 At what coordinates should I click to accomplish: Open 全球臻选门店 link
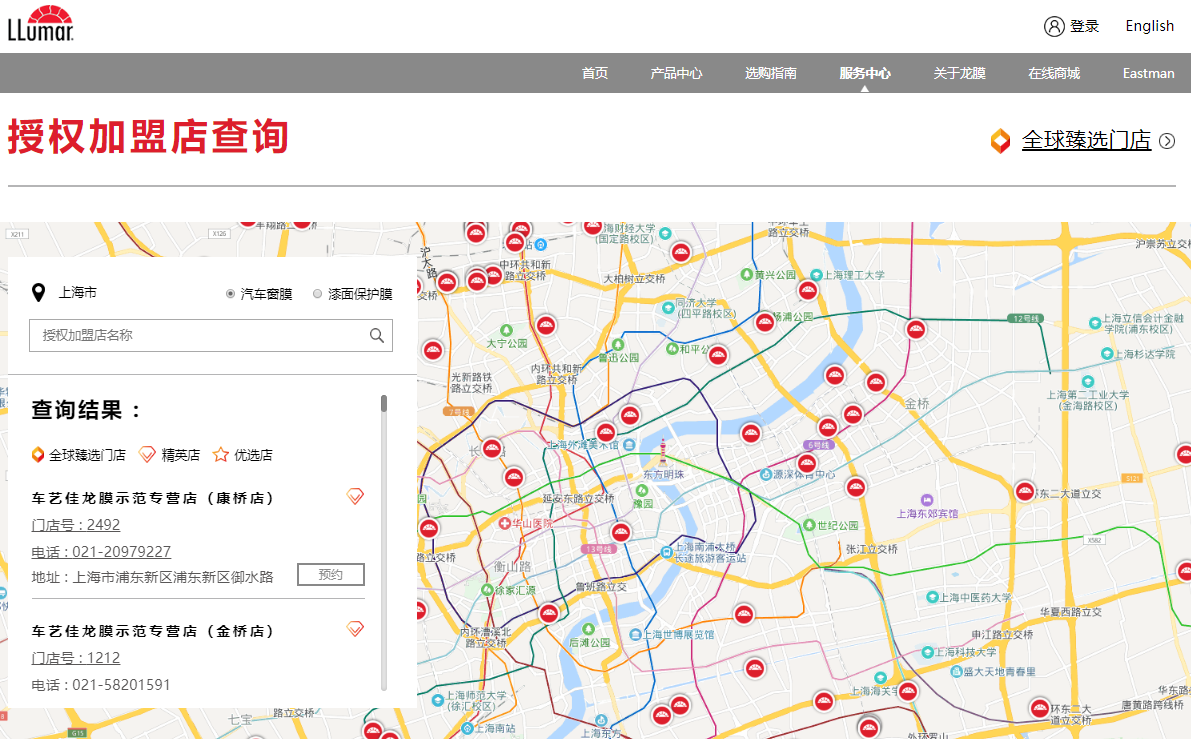pyautogui.click(x=1086, y=141)
